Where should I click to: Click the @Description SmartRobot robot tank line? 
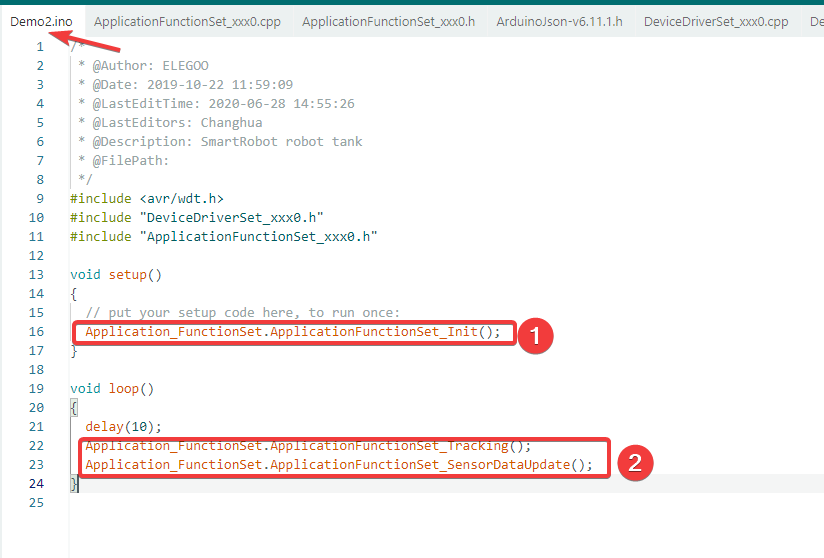click(220, 141)
